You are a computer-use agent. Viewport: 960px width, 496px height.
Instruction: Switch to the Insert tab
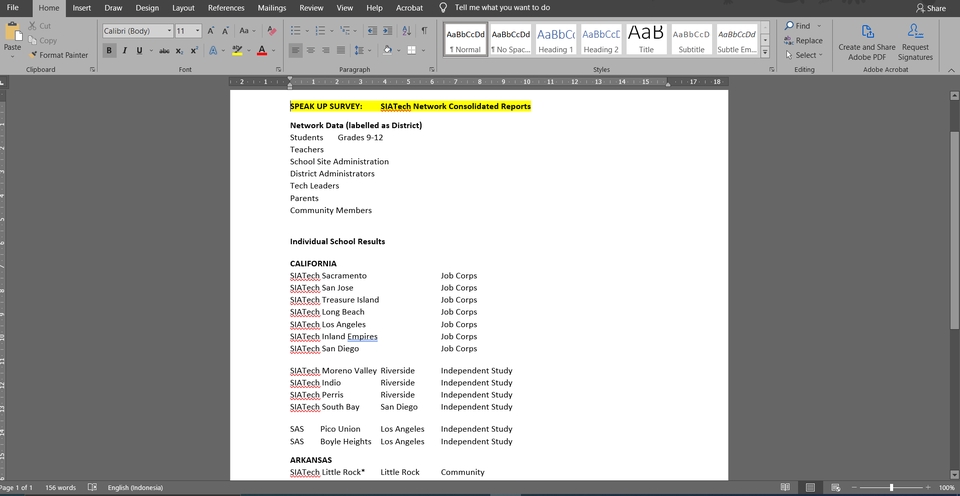(81, 8)
